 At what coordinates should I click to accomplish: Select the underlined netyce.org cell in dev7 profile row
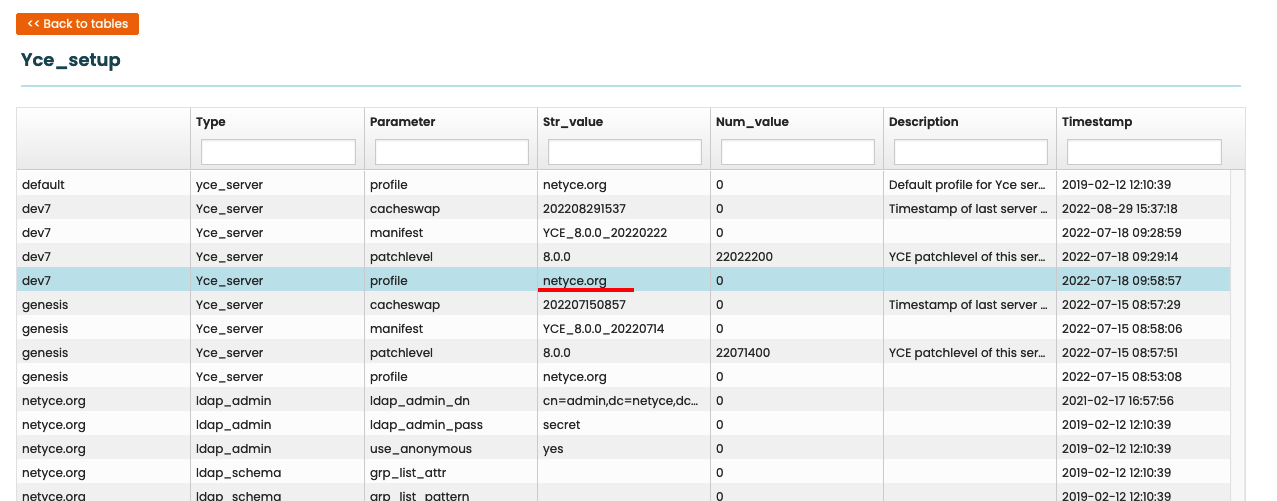pyautogui.click(x=575, y=281)
